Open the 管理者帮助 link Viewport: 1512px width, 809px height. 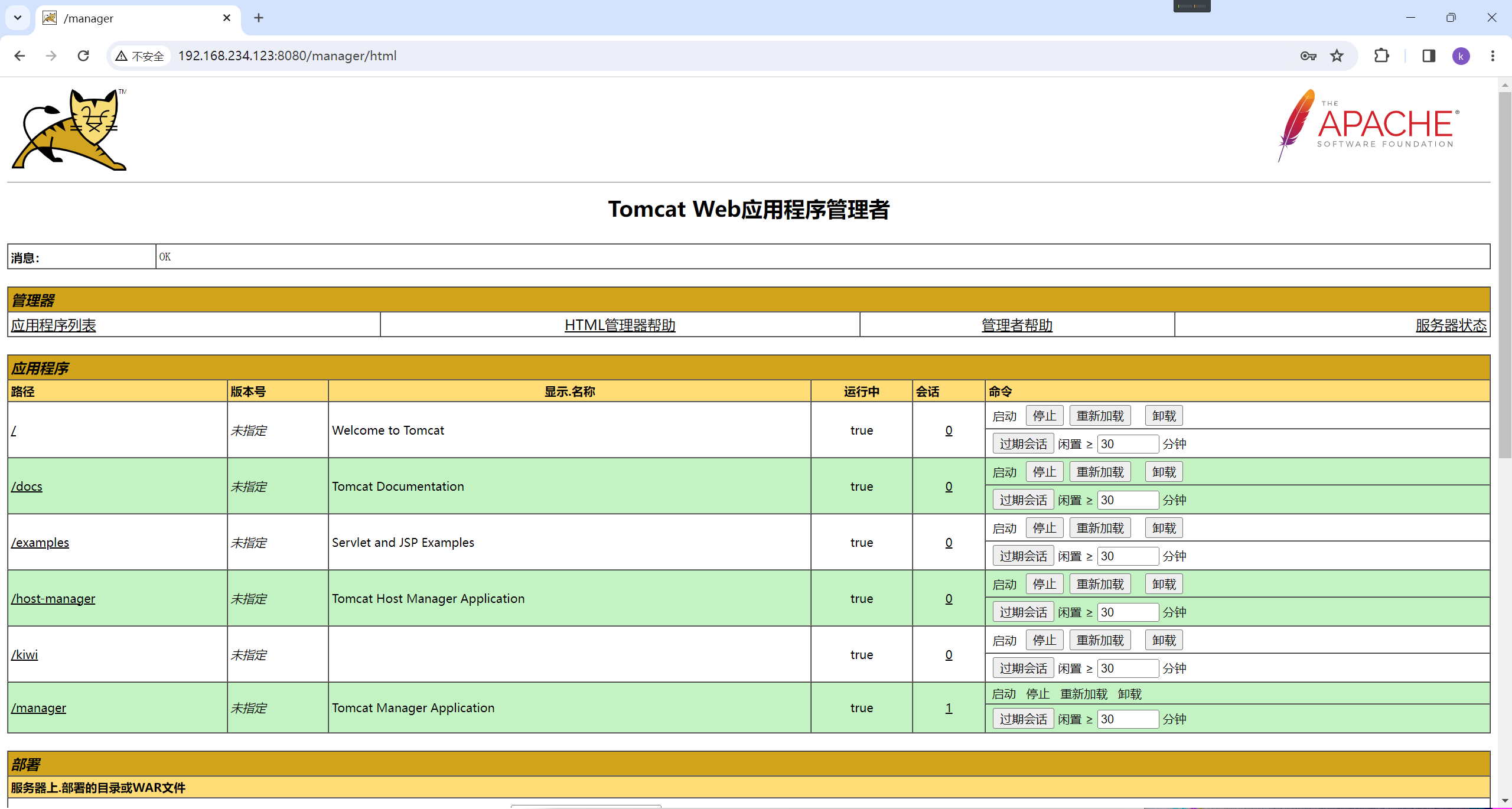click(1016, 325)
